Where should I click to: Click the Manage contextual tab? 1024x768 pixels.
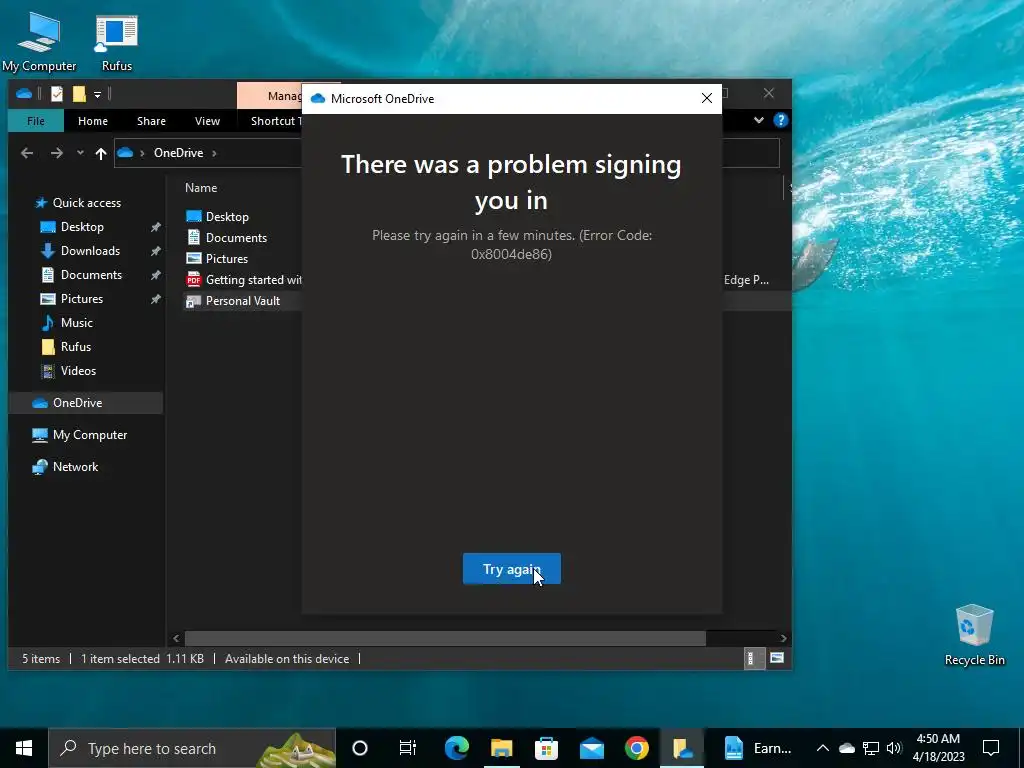tap(270, 96)
